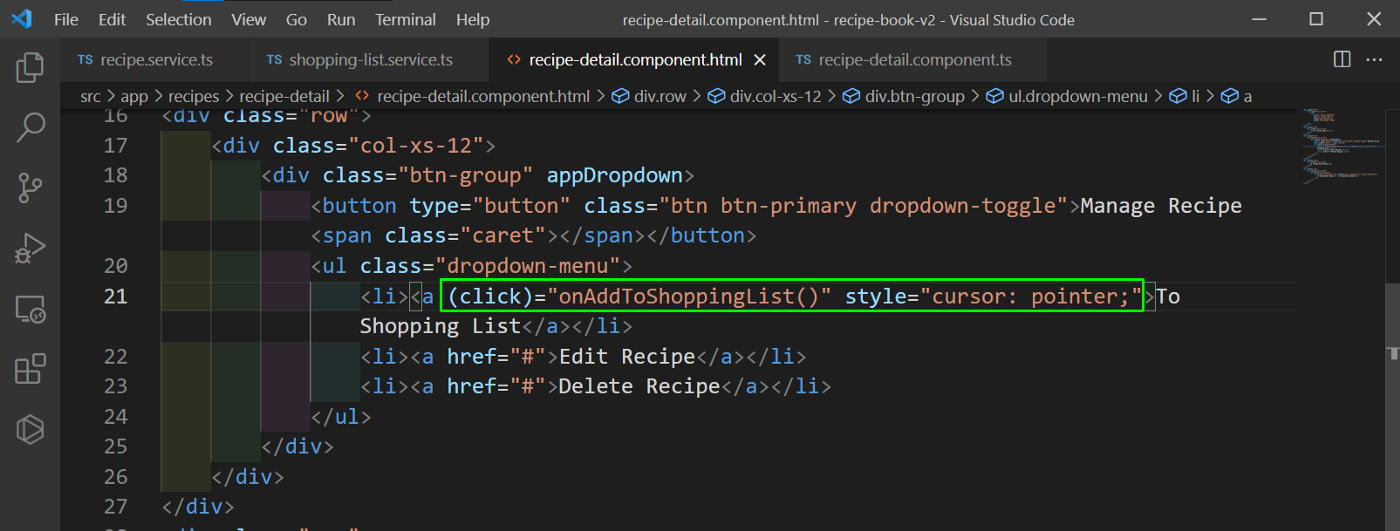The image size is (1400, 531).
Task: Click line number 21 in gutter
Action: [116, 296]
